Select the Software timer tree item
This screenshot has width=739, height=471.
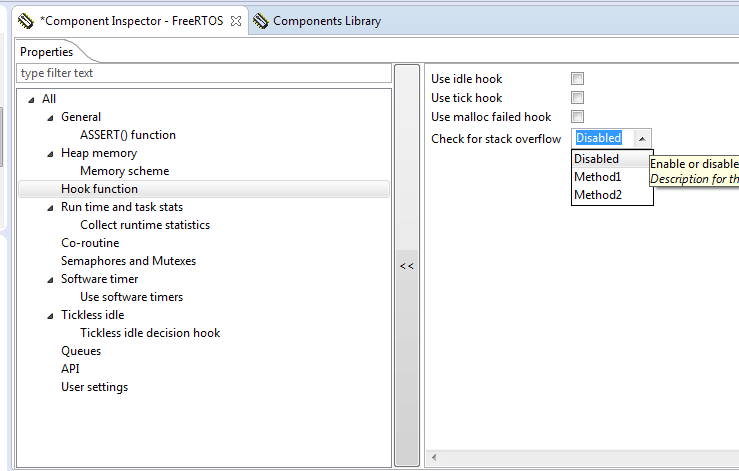coord(99,279)
